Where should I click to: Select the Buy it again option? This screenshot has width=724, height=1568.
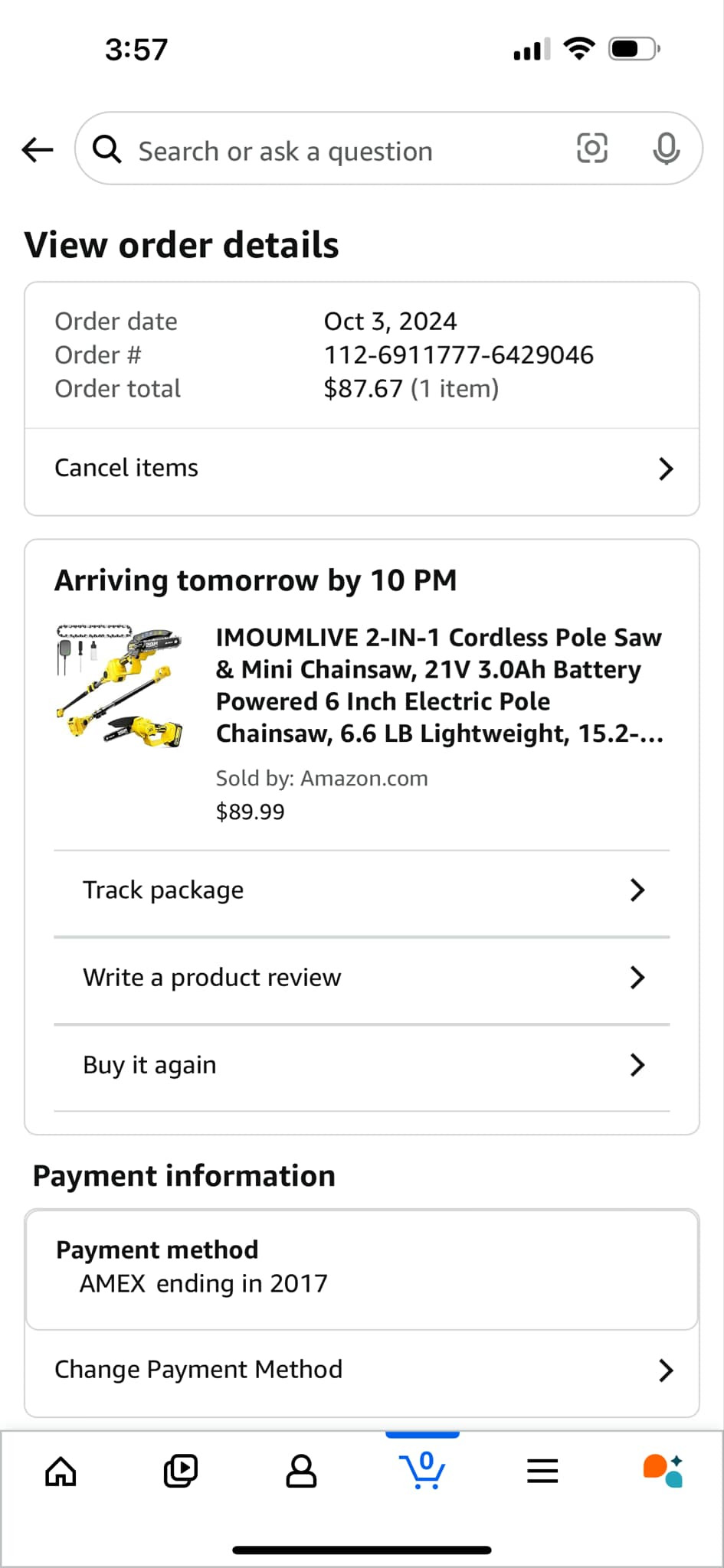[150, 1065]
